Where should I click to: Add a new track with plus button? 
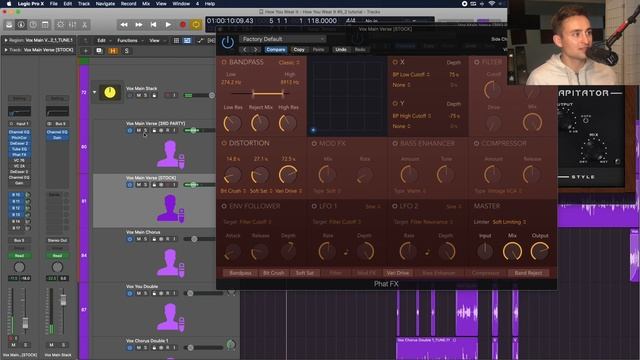[86, 51]
